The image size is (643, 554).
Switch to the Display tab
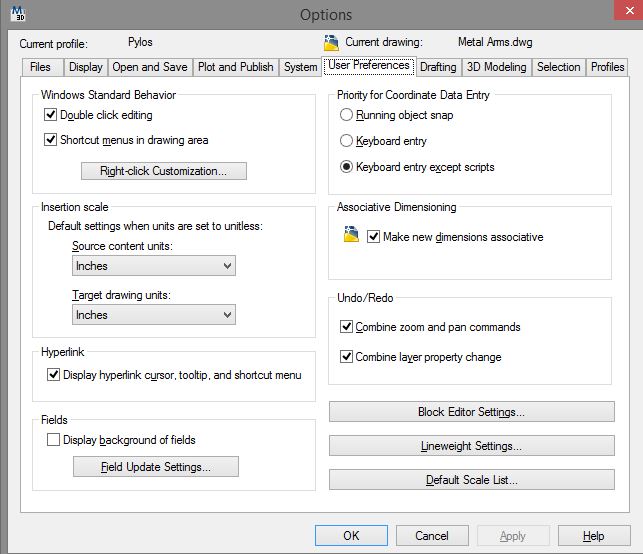86,67
